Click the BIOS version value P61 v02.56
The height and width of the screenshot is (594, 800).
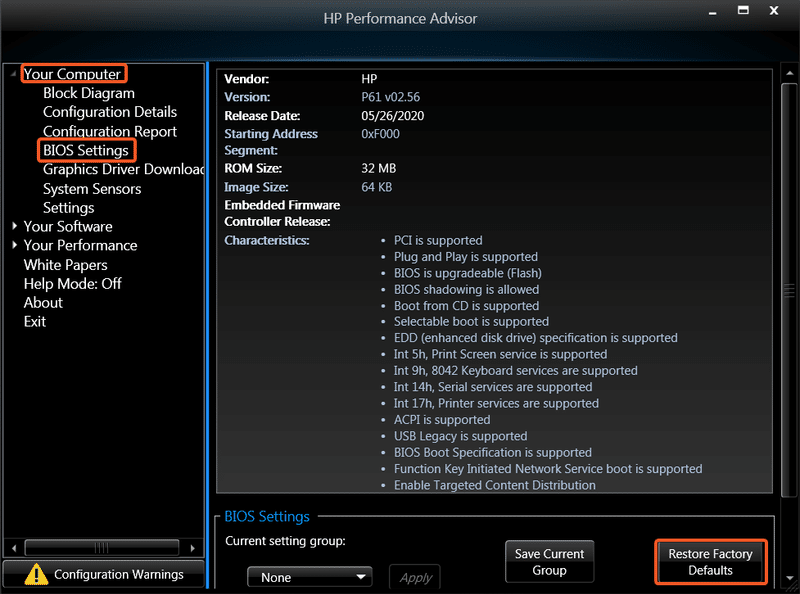coord(390,97)
